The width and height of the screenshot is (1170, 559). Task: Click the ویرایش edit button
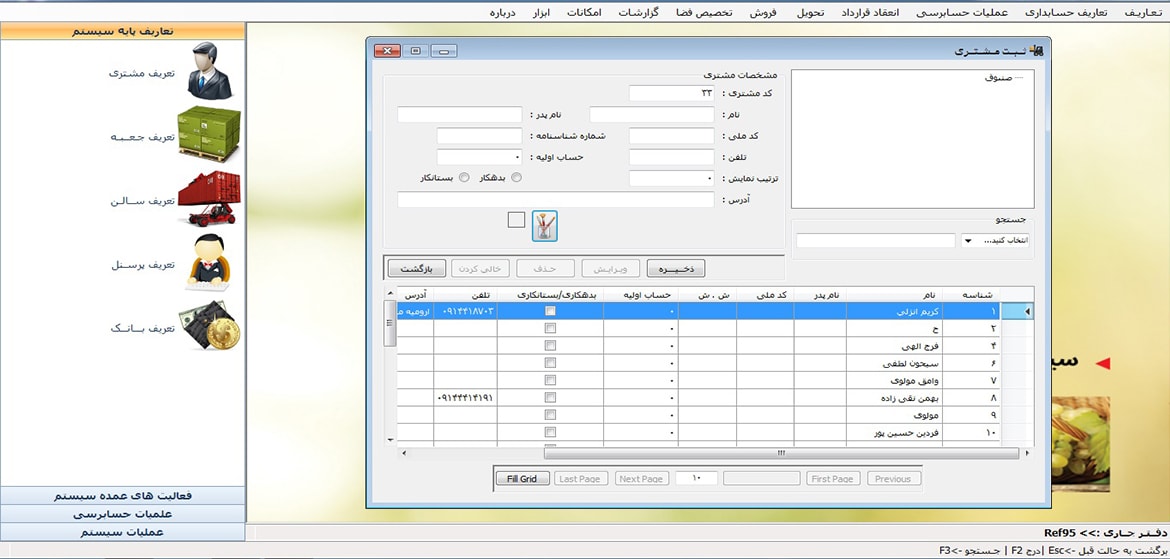point(611,268)
